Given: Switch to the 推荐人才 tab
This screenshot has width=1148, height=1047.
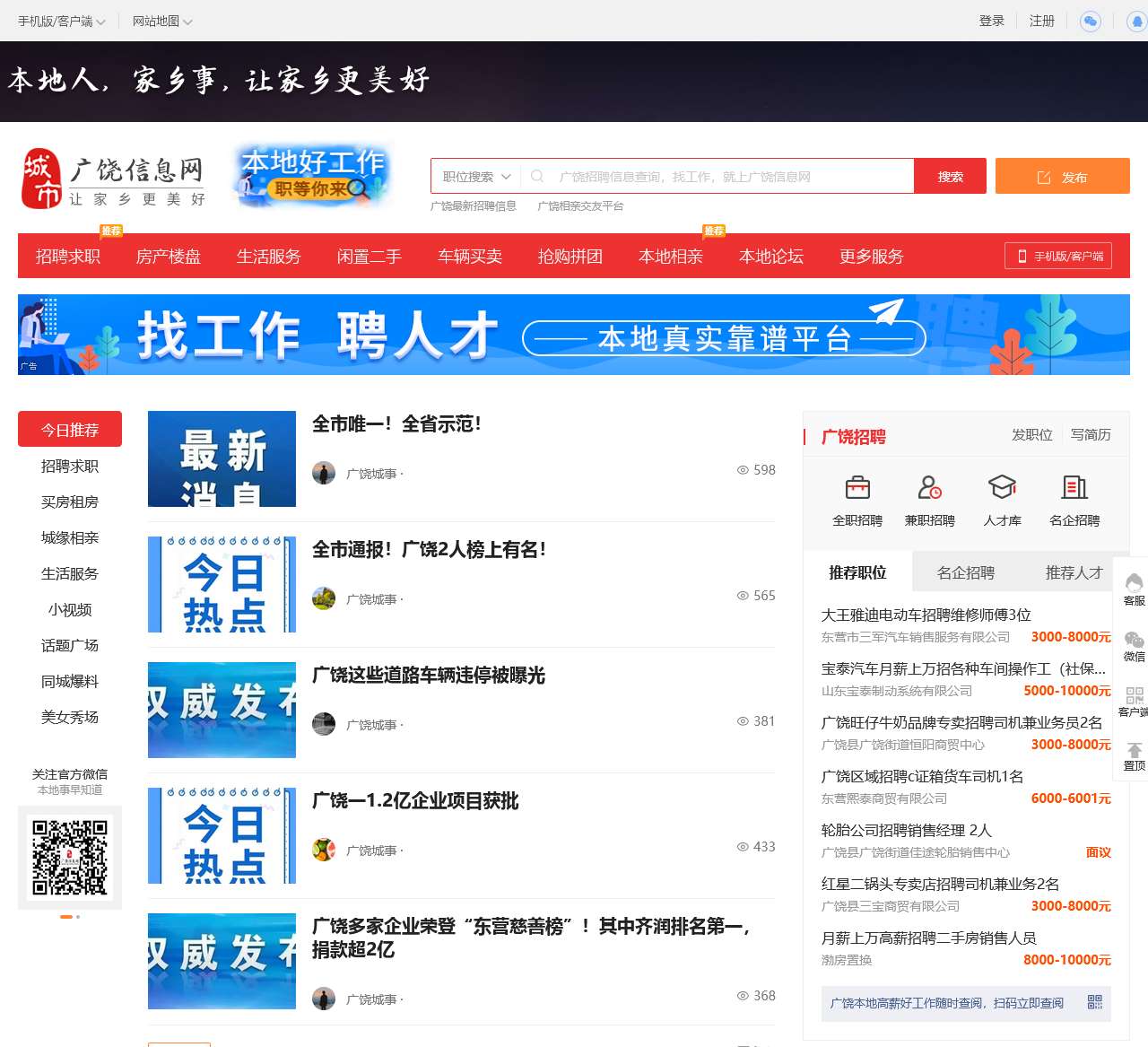Looking at the screenshot, I should coord(1074,572).
